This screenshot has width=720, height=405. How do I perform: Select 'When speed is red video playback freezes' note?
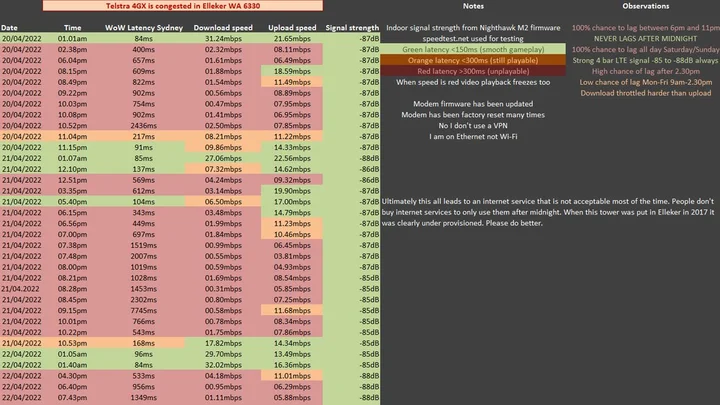click(x=473, y=82)
